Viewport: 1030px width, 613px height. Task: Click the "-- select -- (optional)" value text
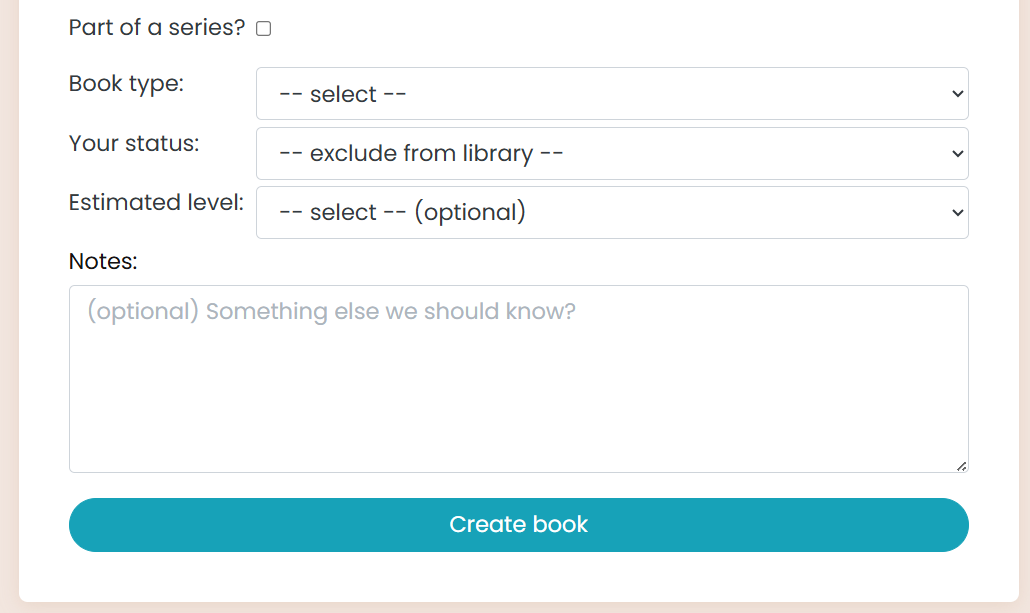coord(403,212)
